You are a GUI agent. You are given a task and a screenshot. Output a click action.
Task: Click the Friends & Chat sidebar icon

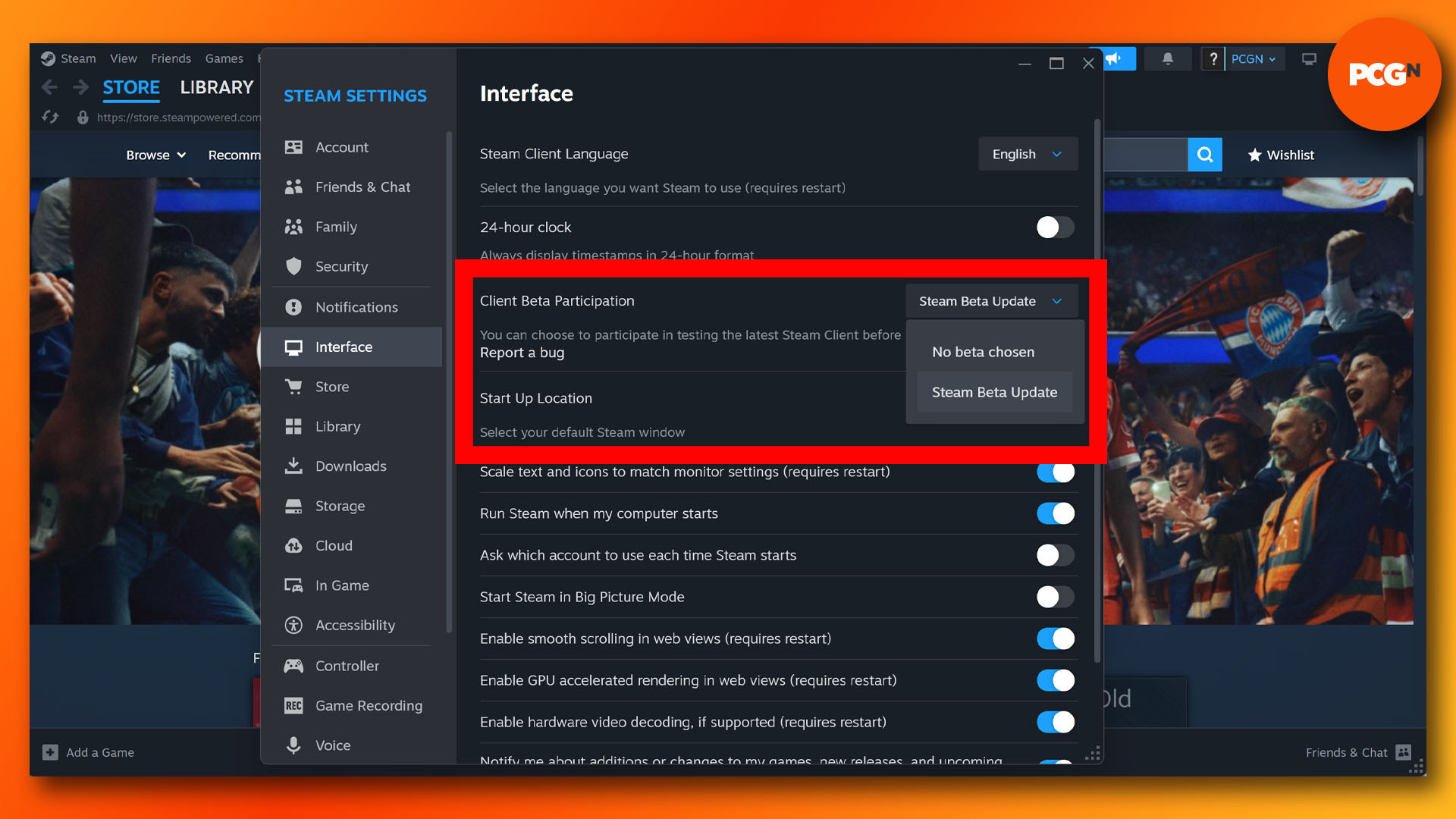[293, 187]
